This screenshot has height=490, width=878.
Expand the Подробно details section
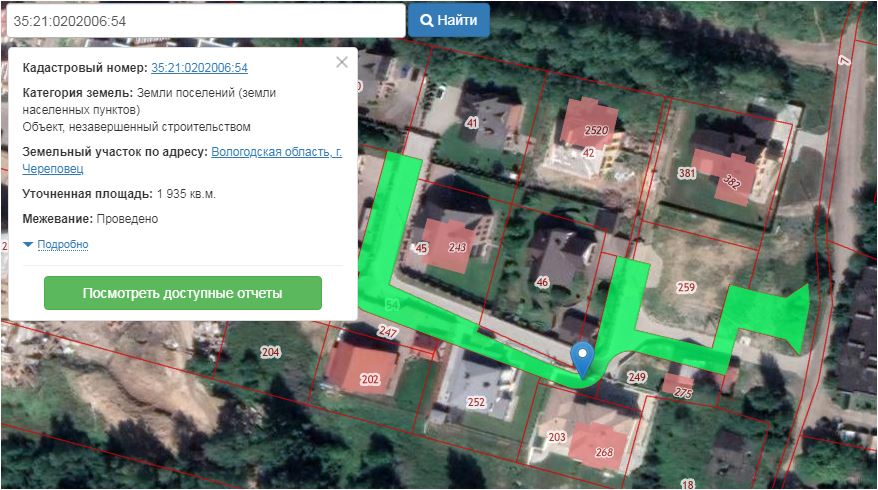[62, 244]
